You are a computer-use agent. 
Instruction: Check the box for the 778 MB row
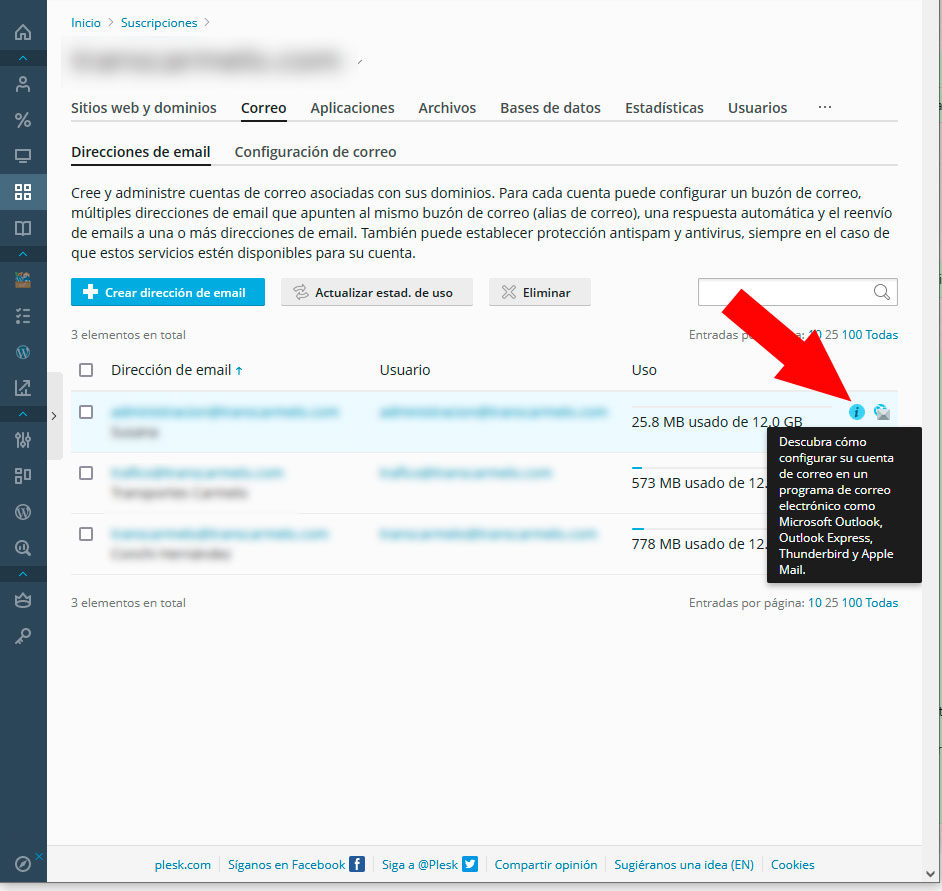point(86,534)
